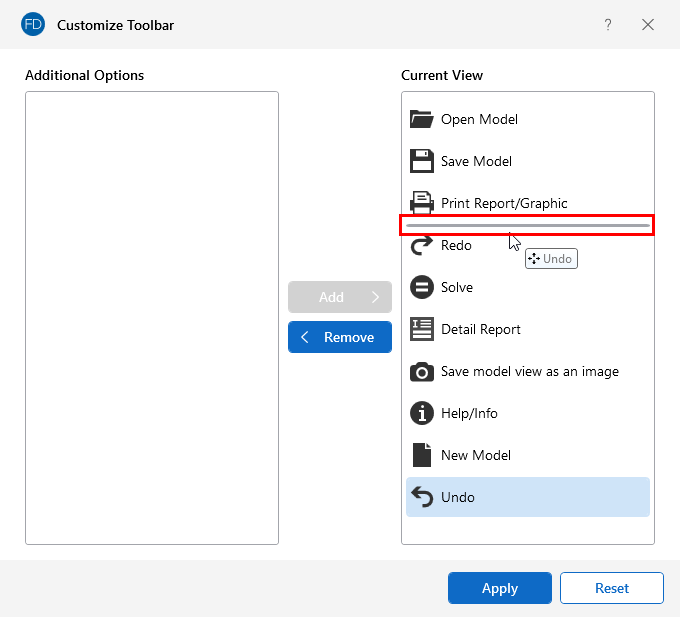This screenshot has height=617, width=680.
Task: Open help via the question mark button
Action: [608, 25]
